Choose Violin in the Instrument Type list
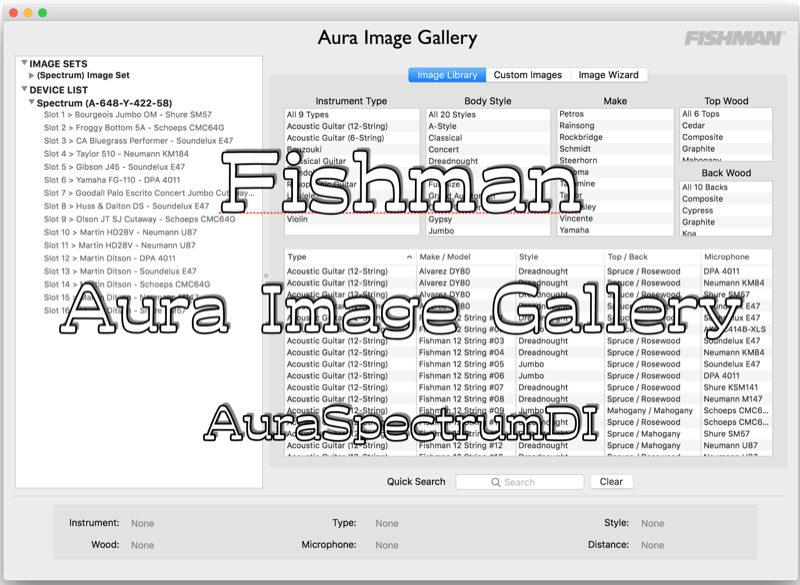800x585 pixels. (352, 219)
